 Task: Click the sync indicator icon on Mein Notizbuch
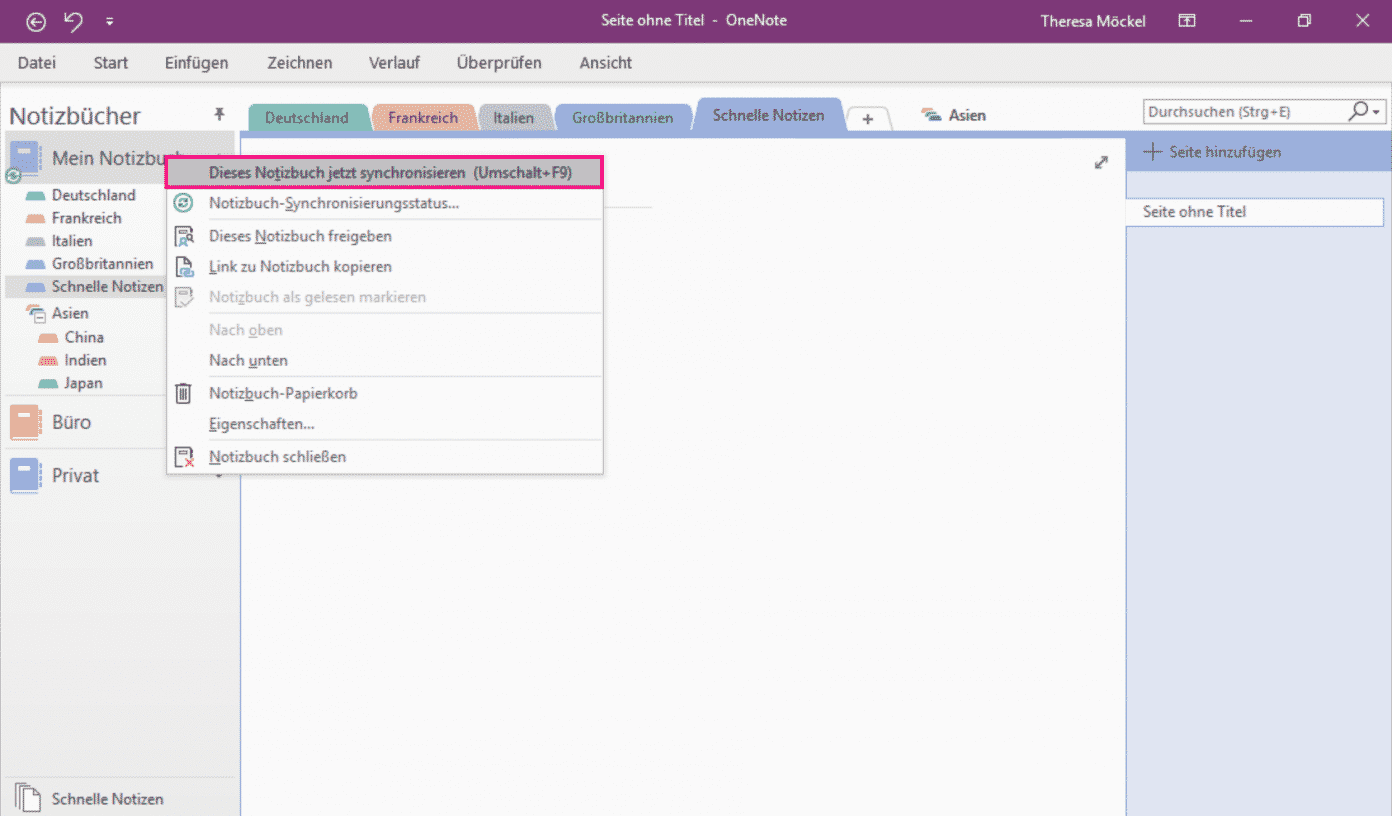[13, 176]
